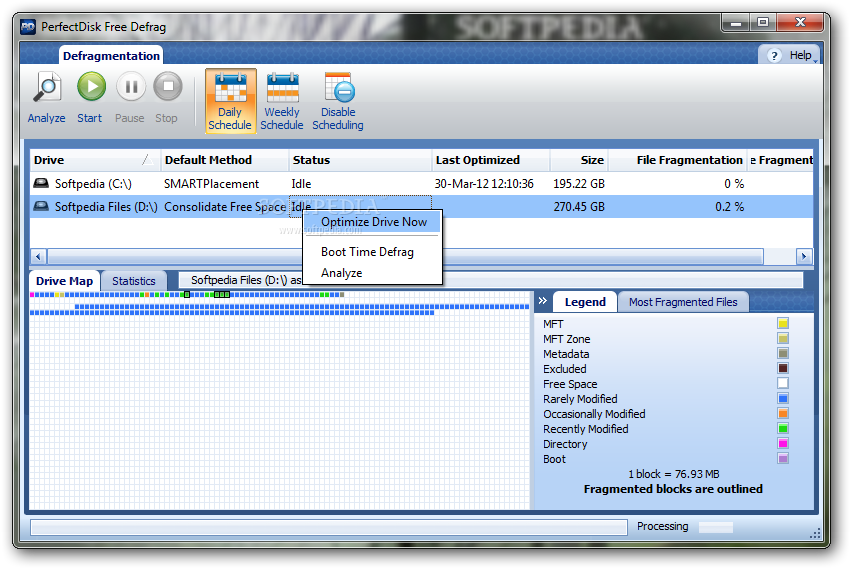Click the Metadata gray color swatch
The image size is (851, 569).
(783, 353)
